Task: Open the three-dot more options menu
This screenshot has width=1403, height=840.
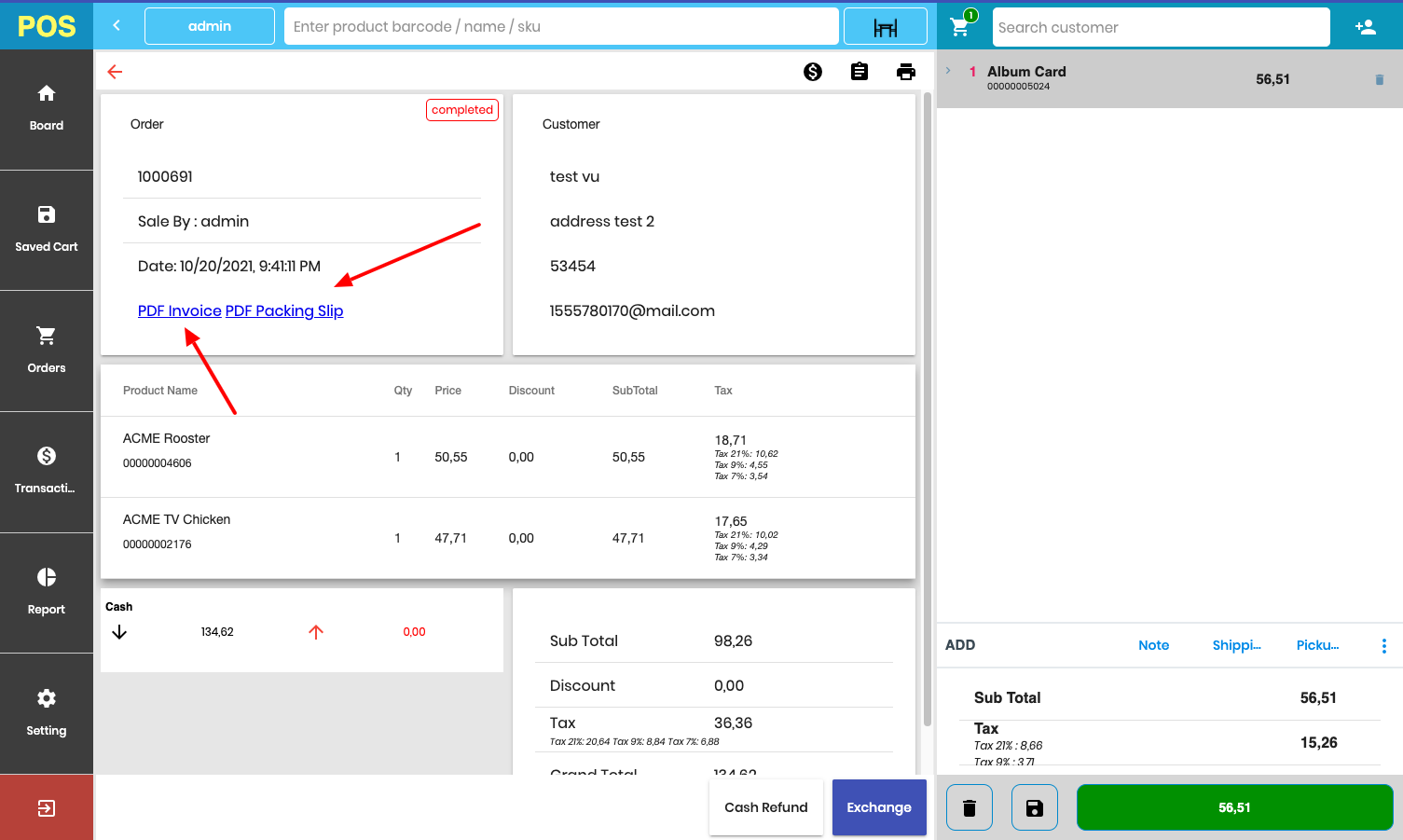Action: pyautogui.click(x=1384, y=645)
